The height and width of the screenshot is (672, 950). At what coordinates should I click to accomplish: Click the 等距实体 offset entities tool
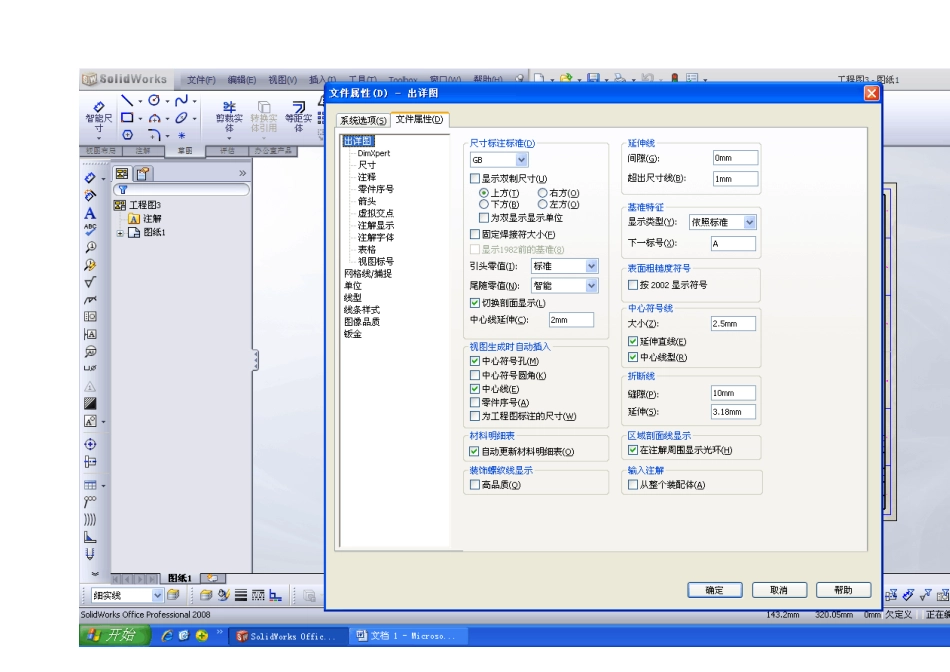tap(298, 116)
